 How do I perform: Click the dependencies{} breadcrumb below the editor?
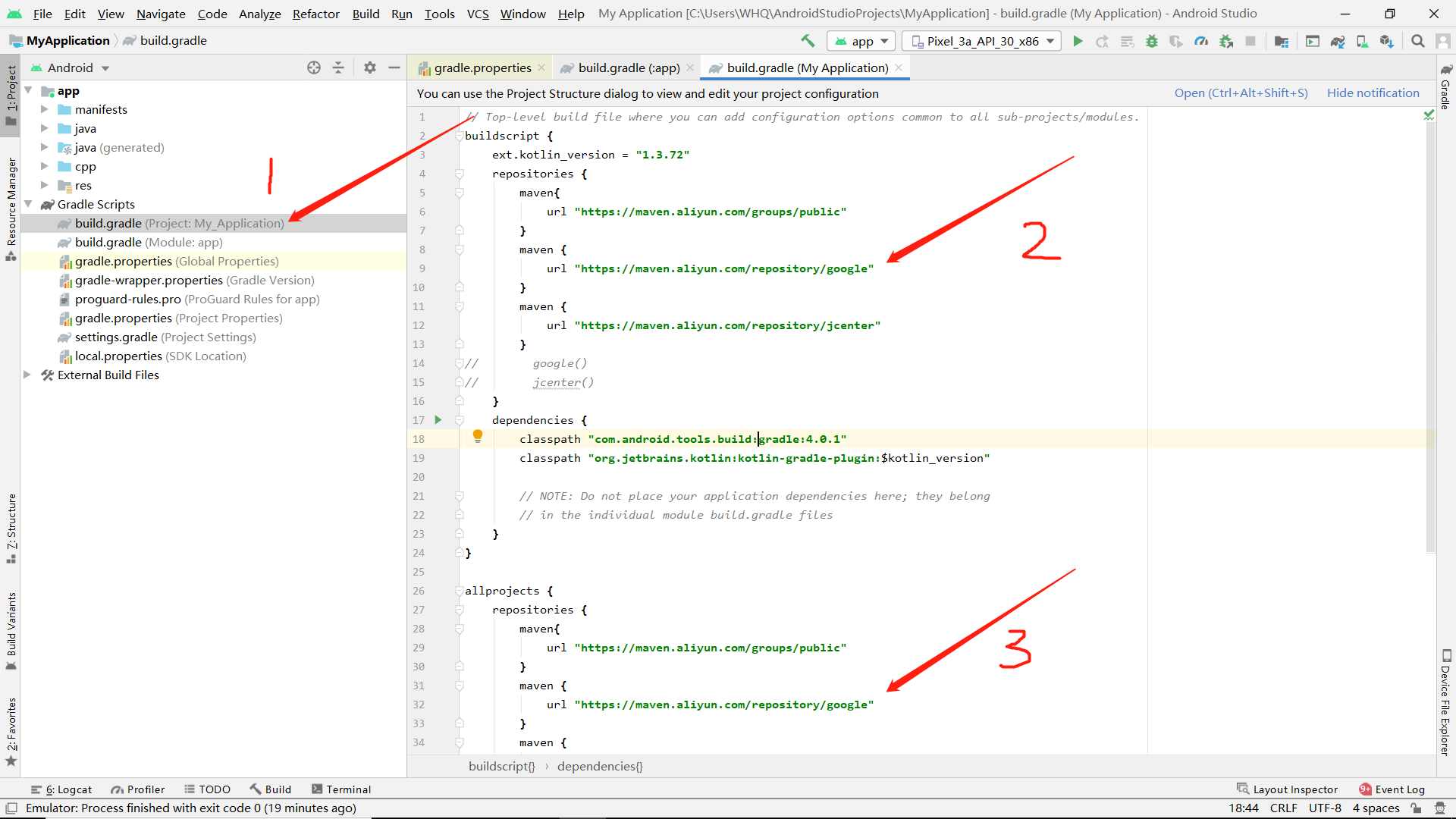tap(600, 767)
